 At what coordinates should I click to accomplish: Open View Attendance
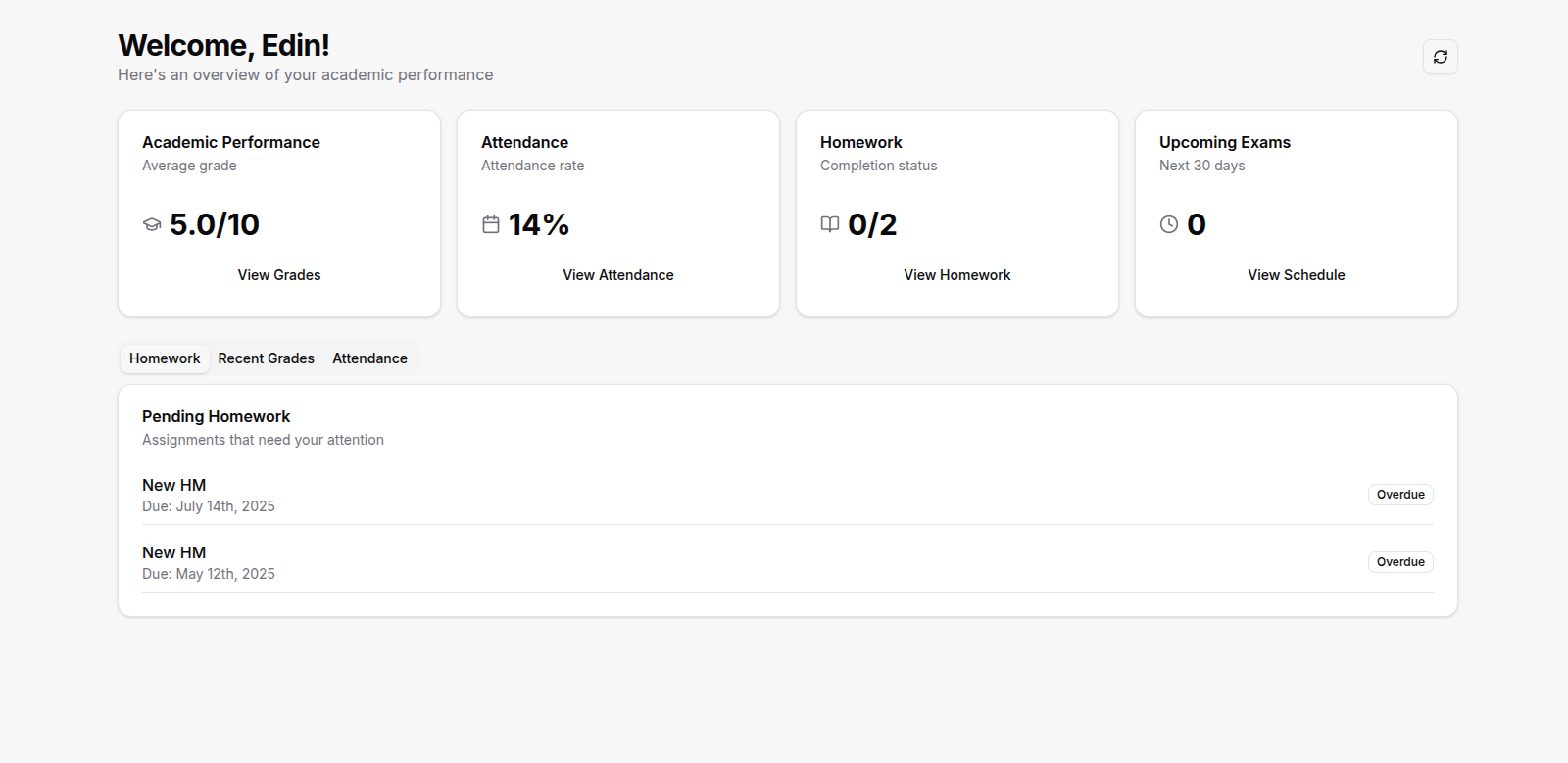[618, 275]
